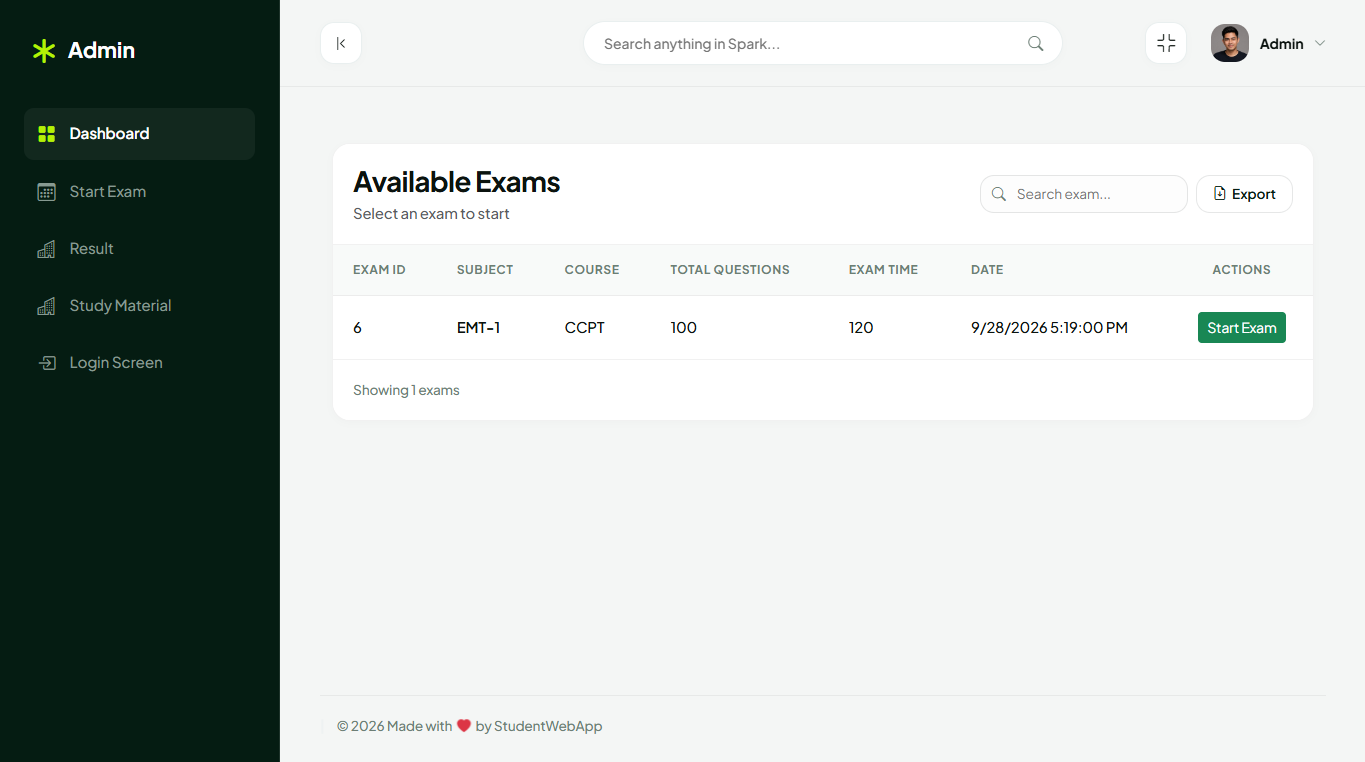Click the Admin profile avatar picture
This screenshot has width=1365, height=762.
click(1230, 43)
